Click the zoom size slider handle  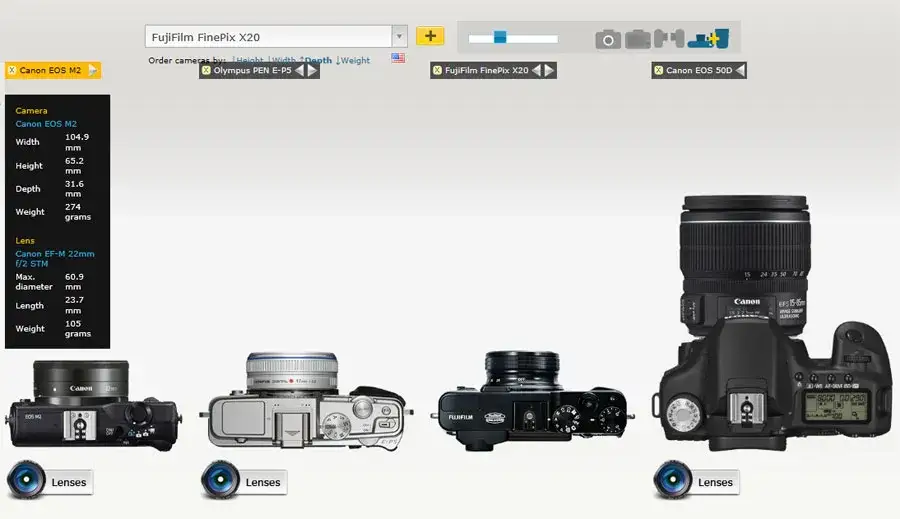coord(500,38)
